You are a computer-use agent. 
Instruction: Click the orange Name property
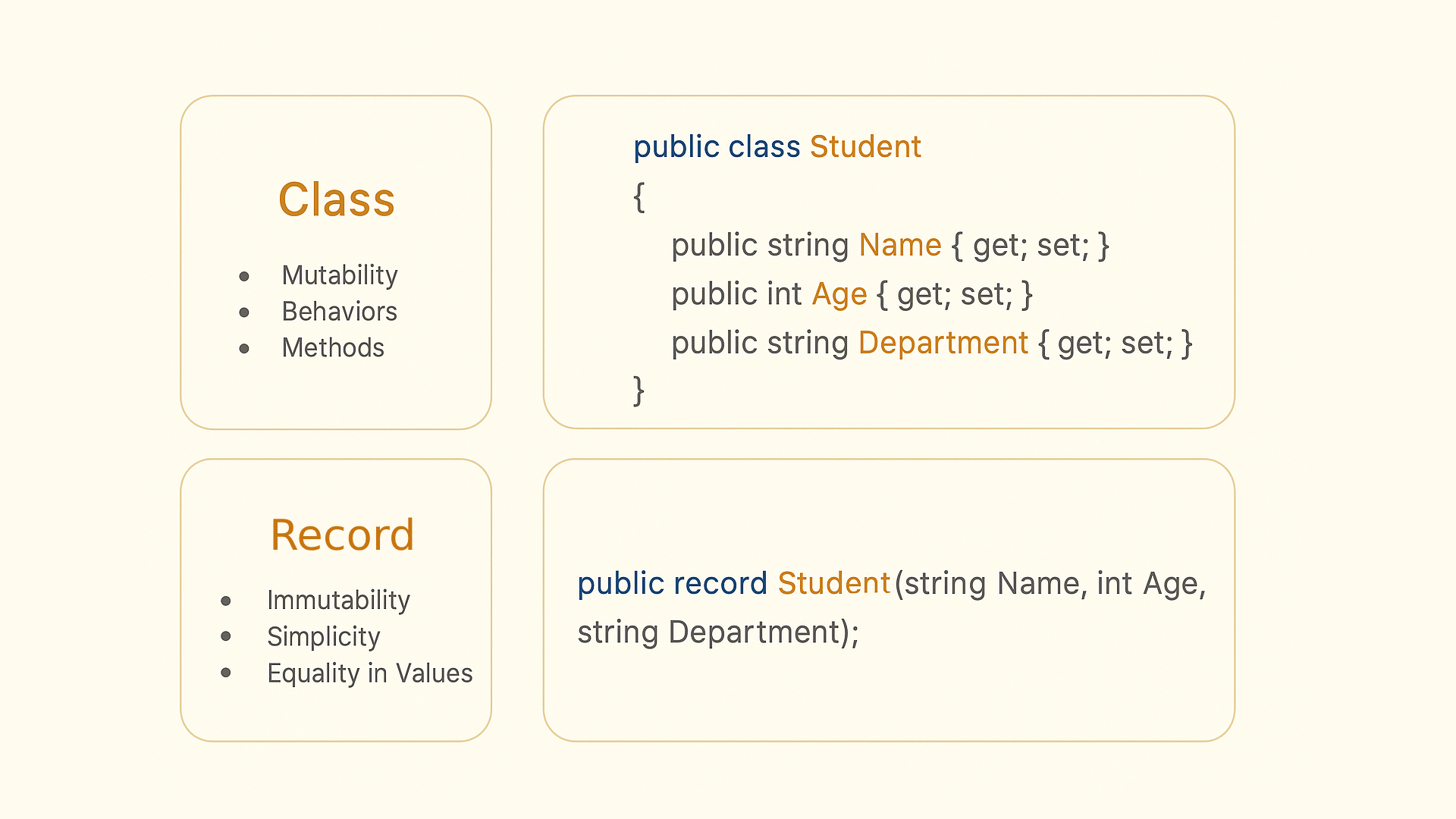point(900,246)
